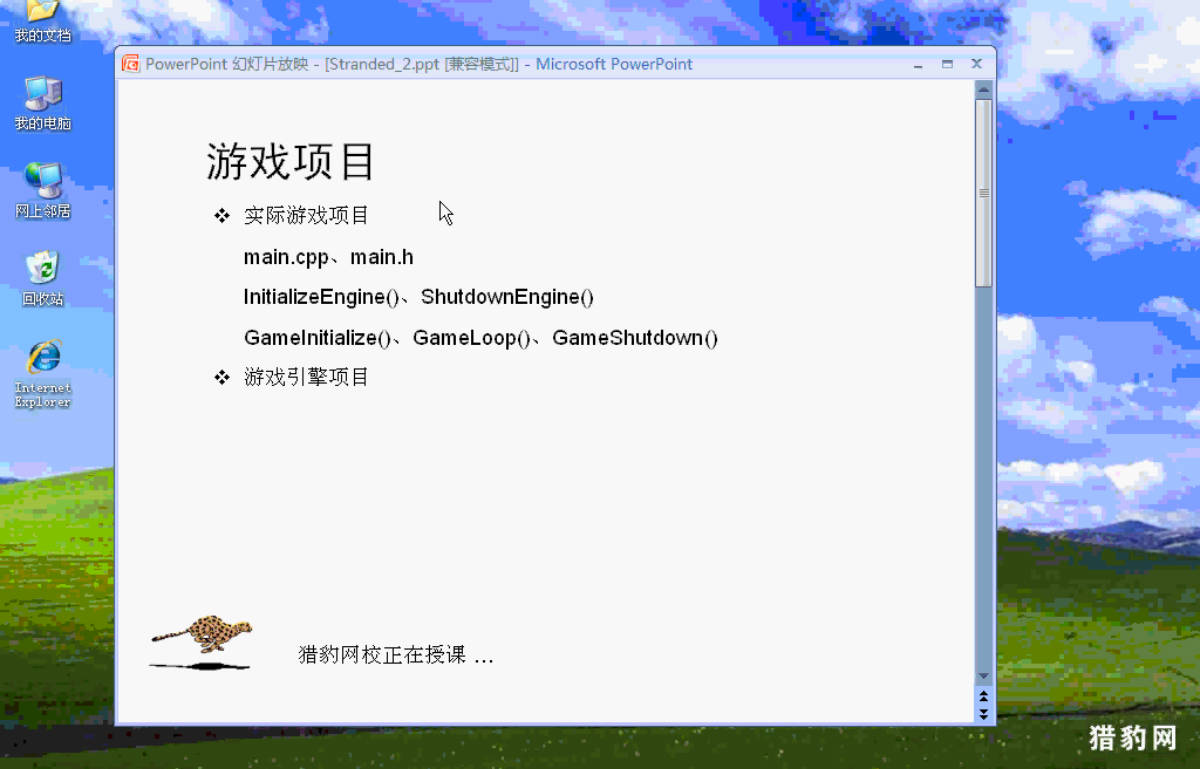Viewport: 1200px width, 769px height.
Task: Go to previous slide via double-up arrow
Action: point(984,695)
